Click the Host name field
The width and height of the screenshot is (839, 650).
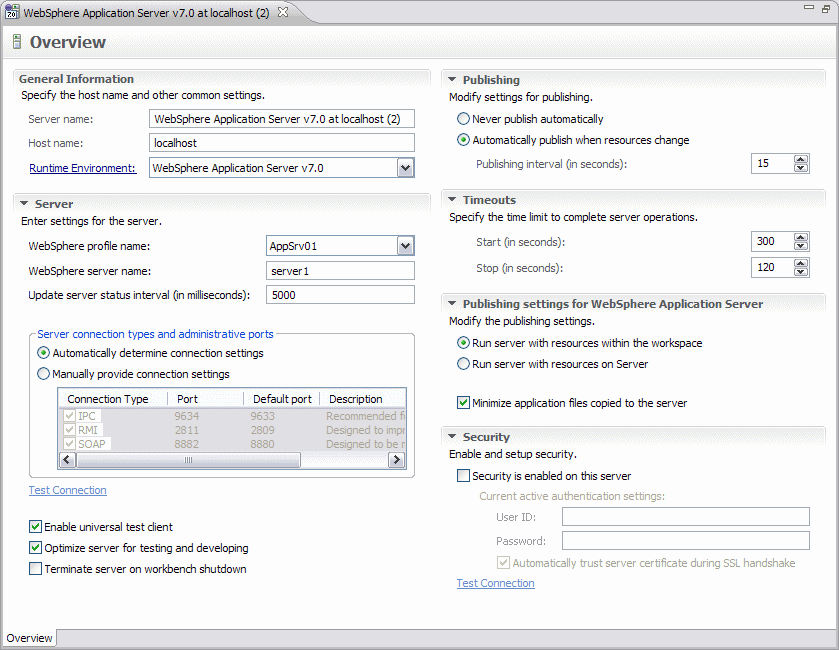(x=282, y=143)
